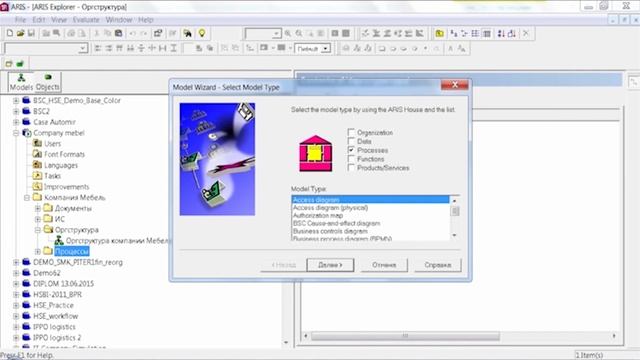640x360 pixels.
Task: Click the delete X toolbar icon
Action: (x=526, y=33)
